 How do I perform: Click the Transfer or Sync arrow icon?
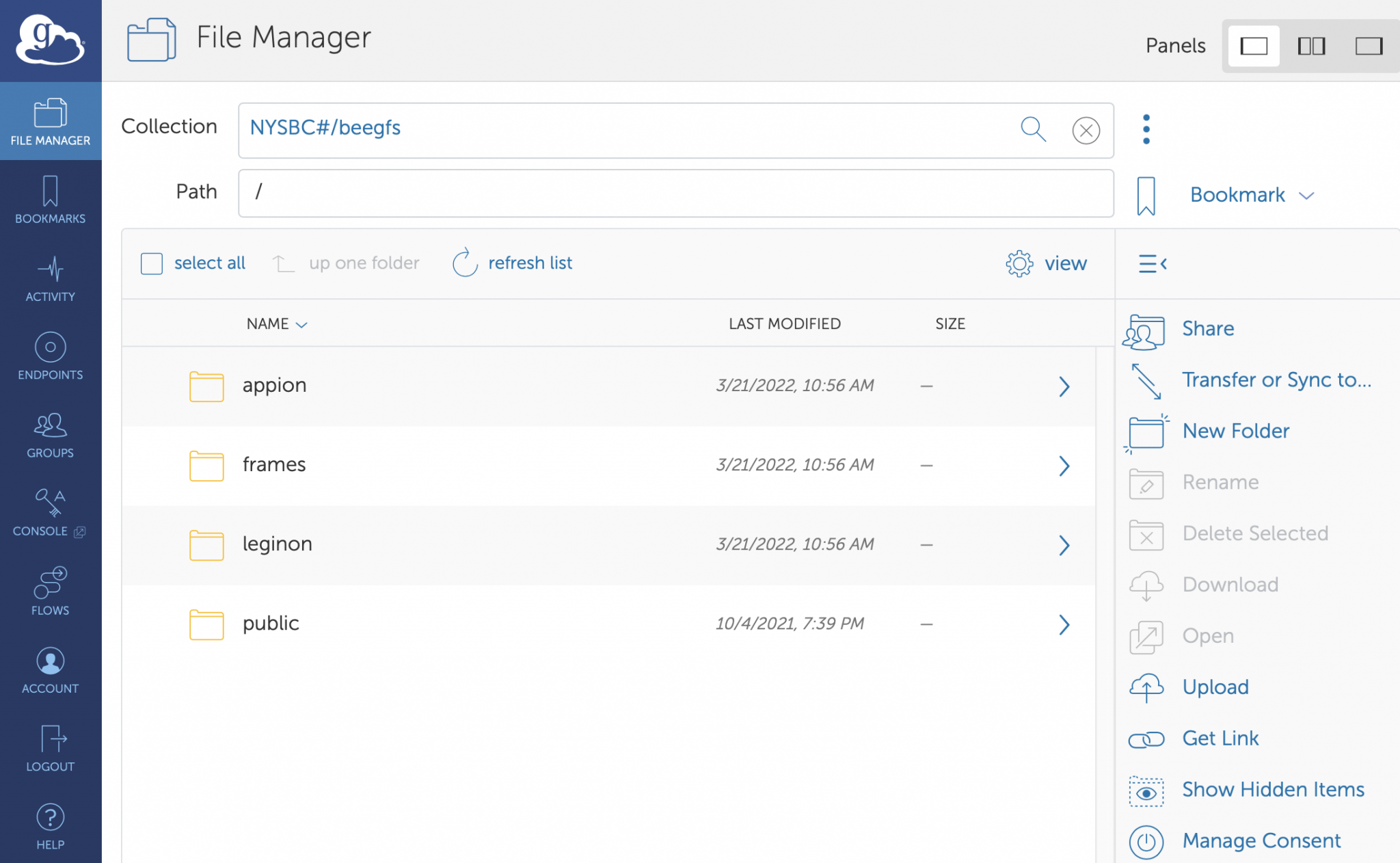pyautogui.click(x=1146, y=381)
